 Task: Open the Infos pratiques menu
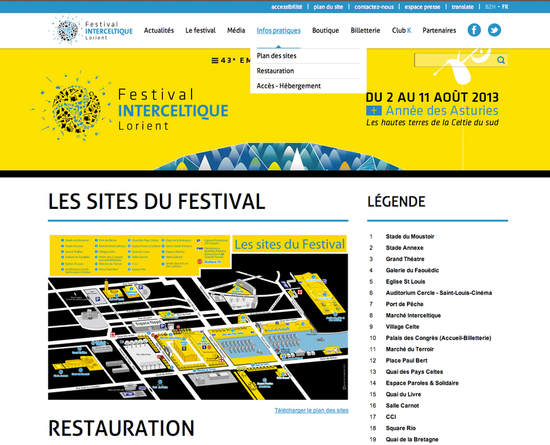(279, 31)
